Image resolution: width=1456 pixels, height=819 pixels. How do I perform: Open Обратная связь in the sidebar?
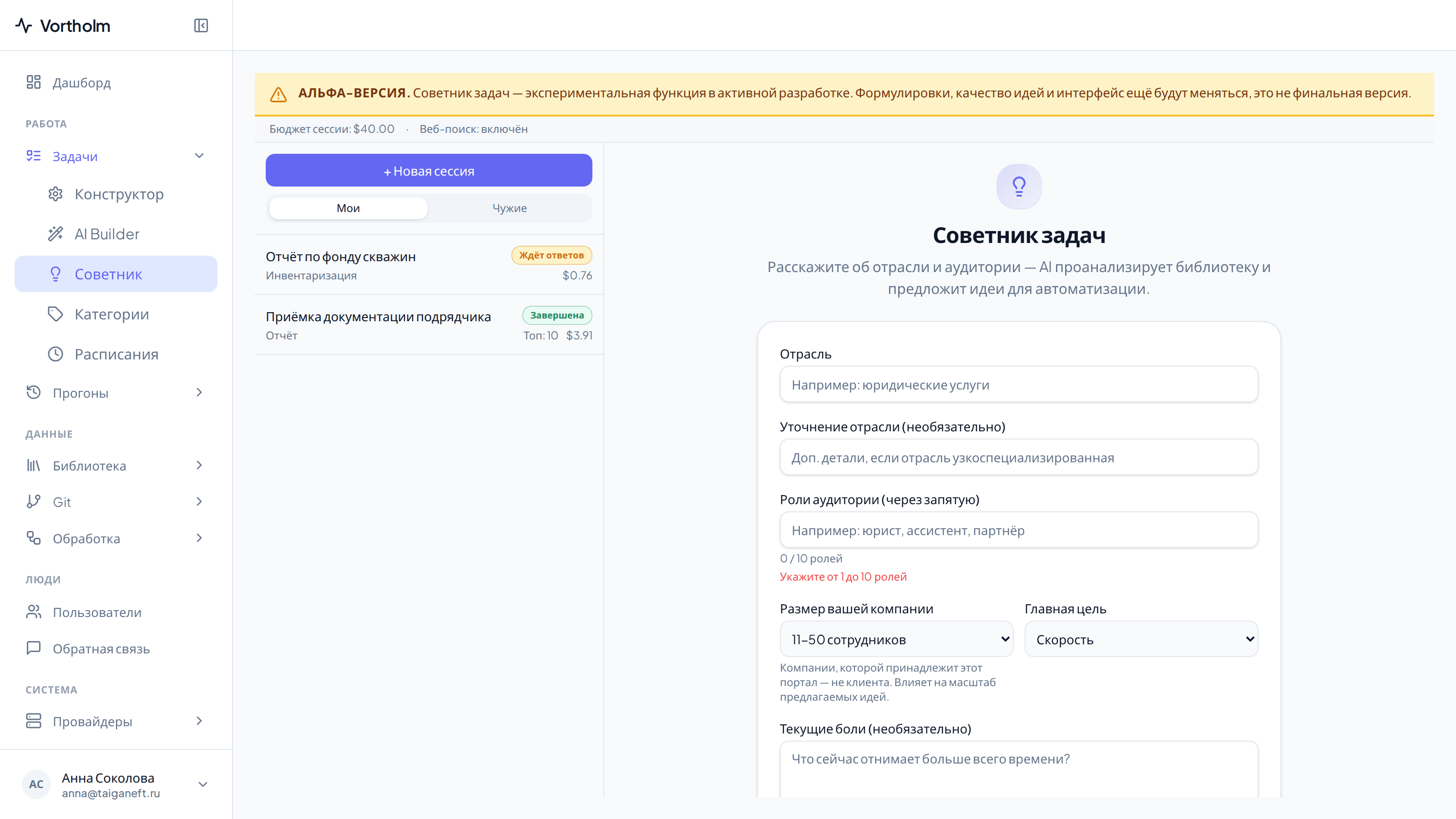116,648
